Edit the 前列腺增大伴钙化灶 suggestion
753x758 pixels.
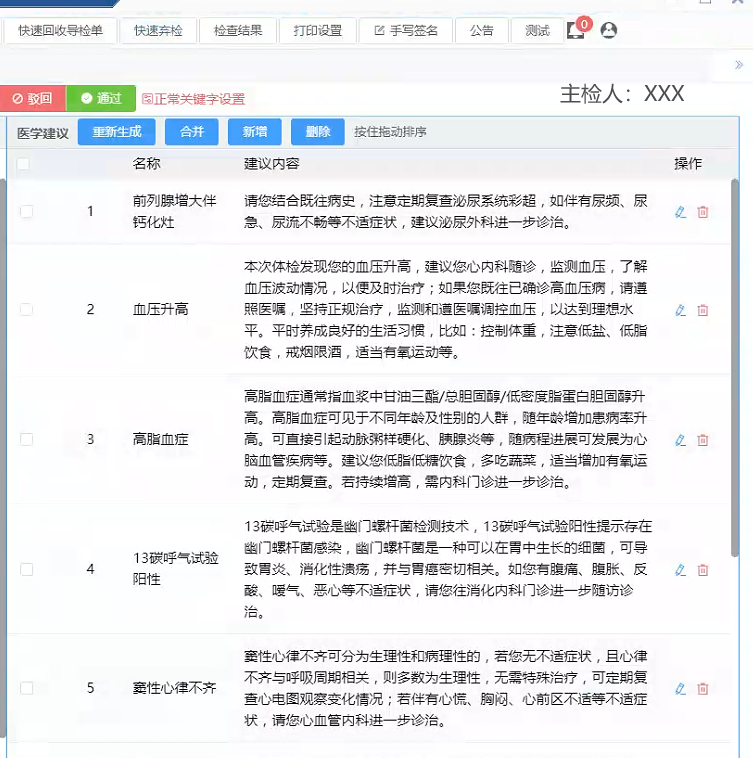click(681, 212)
